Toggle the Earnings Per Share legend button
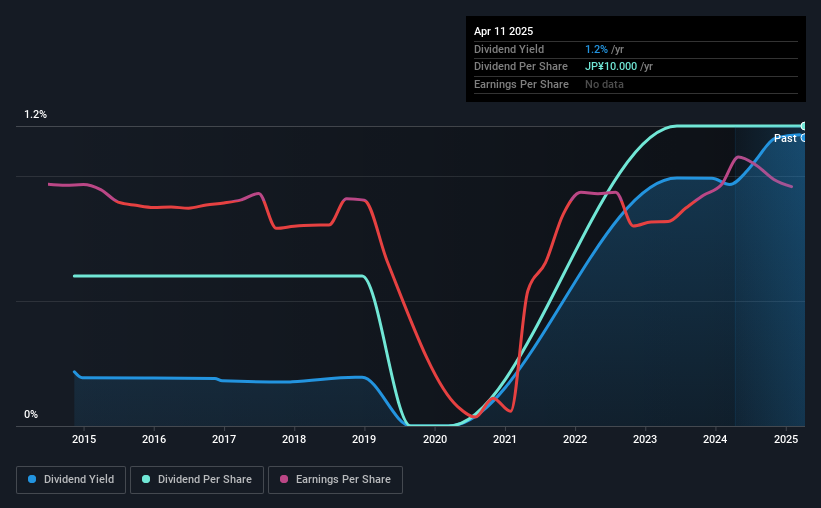Image resolution: width=821 pixels, height=508 pixels. coord(335,480)
